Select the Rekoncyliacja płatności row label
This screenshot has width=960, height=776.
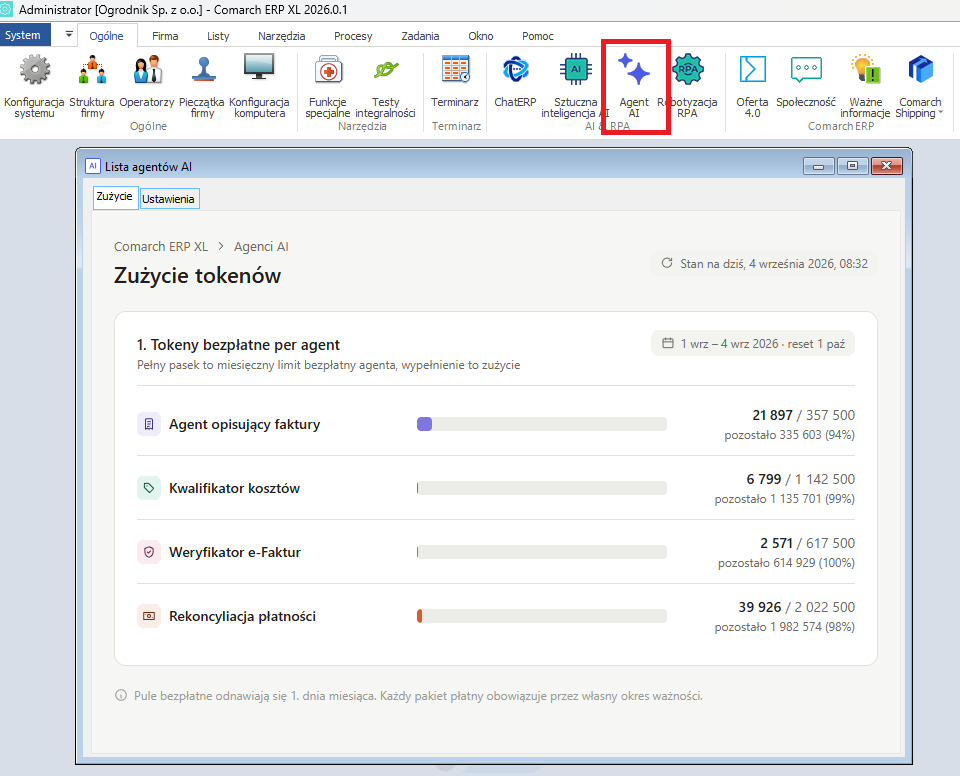pyautogui.click(x=242, y=616)
